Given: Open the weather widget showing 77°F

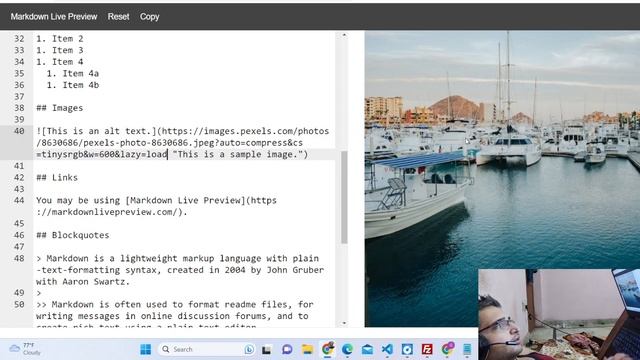Looking at the screenshot, I should click(x=25, y=349).
